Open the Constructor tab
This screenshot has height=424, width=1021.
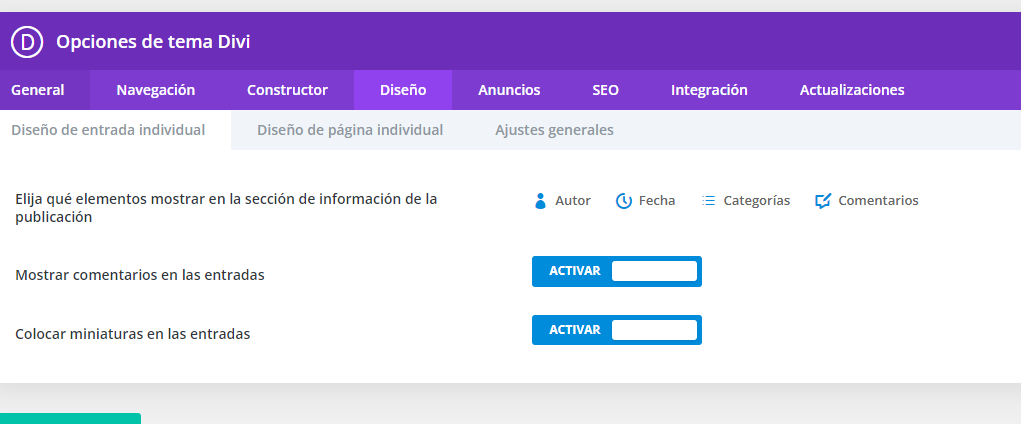tap(287, 90)
